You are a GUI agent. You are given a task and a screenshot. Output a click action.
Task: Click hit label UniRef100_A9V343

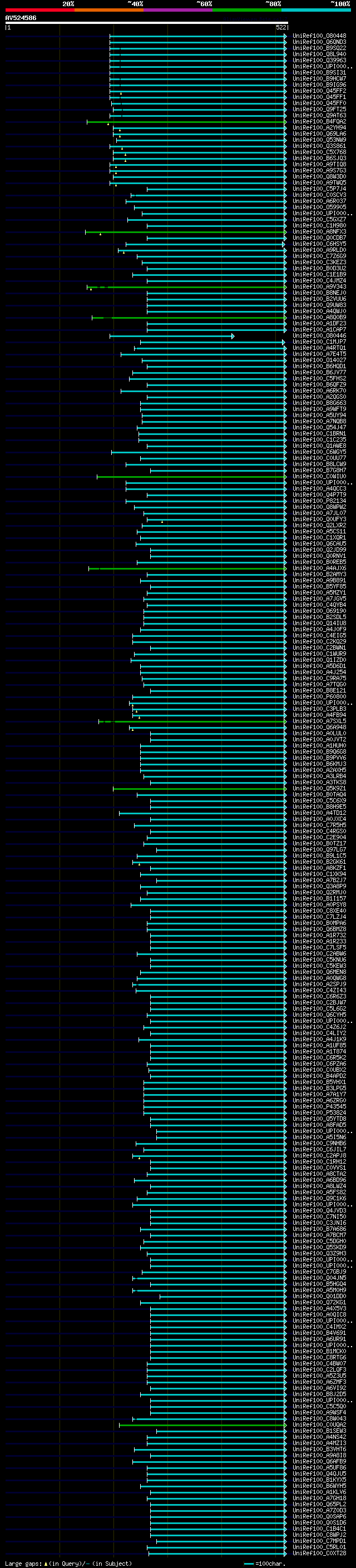click(x=319, y=286)
